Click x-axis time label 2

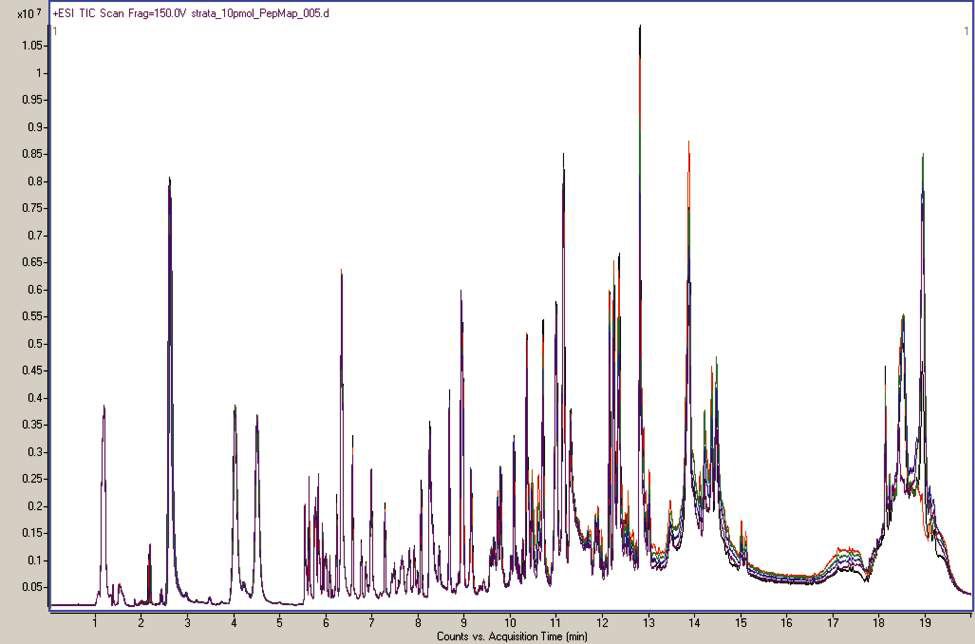(141, 623)
